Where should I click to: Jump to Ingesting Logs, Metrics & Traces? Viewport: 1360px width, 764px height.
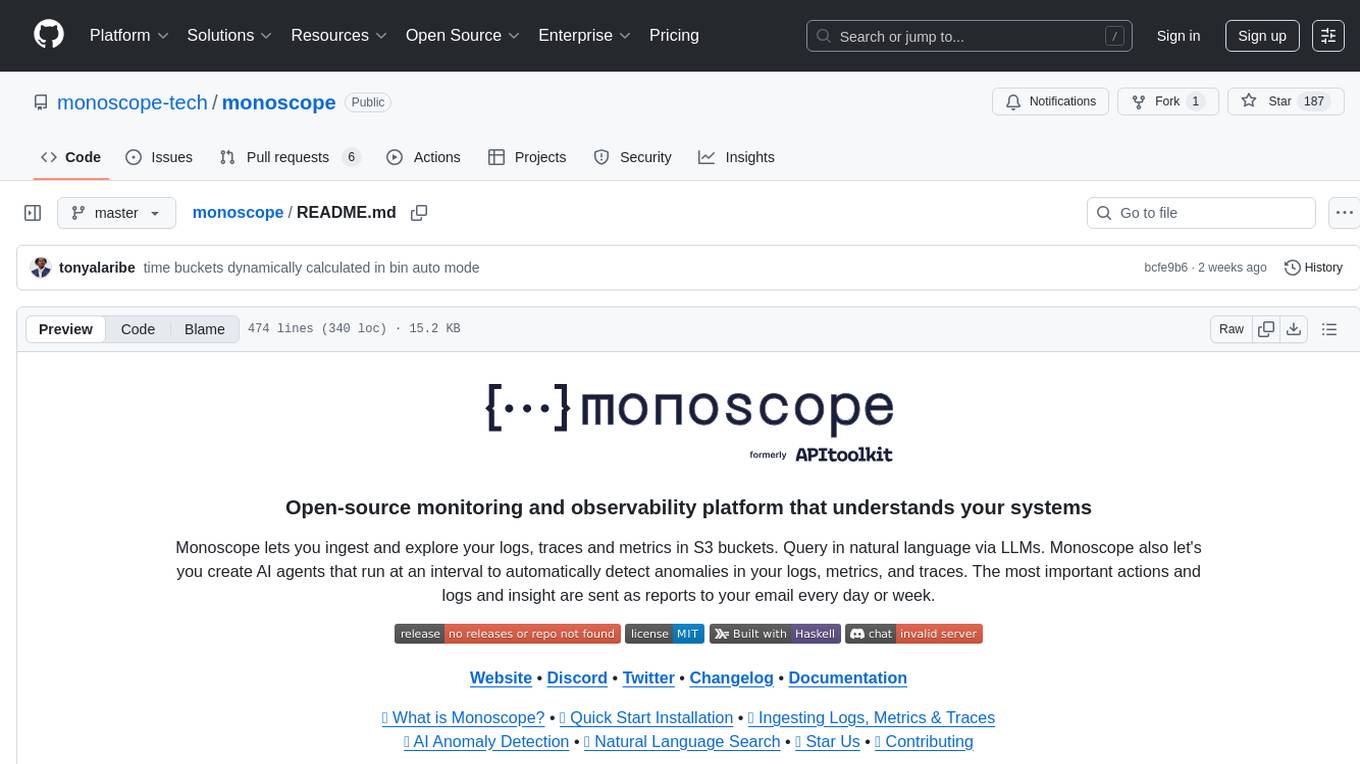pos(871,717)
